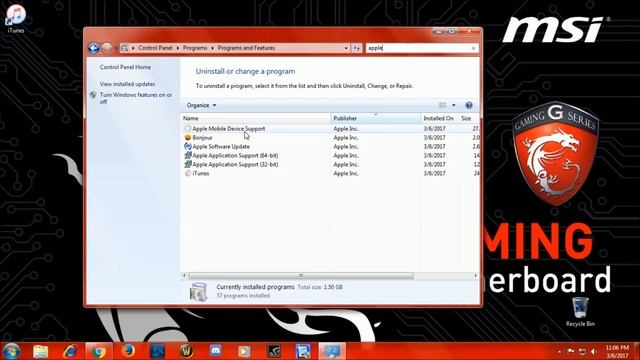The image size is (640, 360).
Task: Open Google Chrome from taskbar
Action: pos(99,351)
